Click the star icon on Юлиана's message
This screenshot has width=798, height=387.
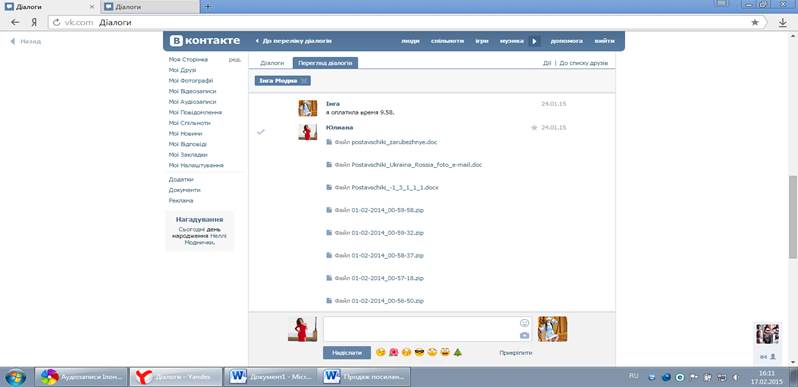[534, 128]
